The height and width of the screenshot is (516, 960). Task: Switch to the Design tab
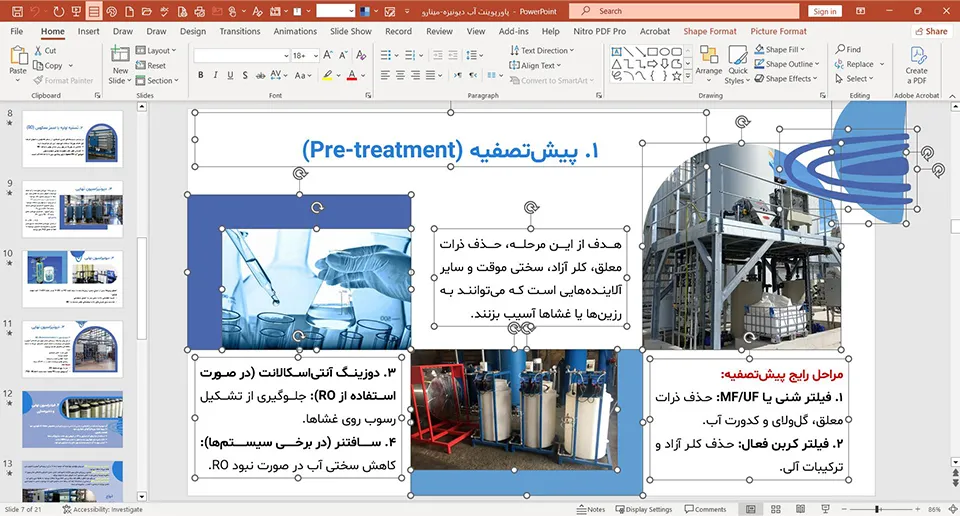tap(193, 31)
